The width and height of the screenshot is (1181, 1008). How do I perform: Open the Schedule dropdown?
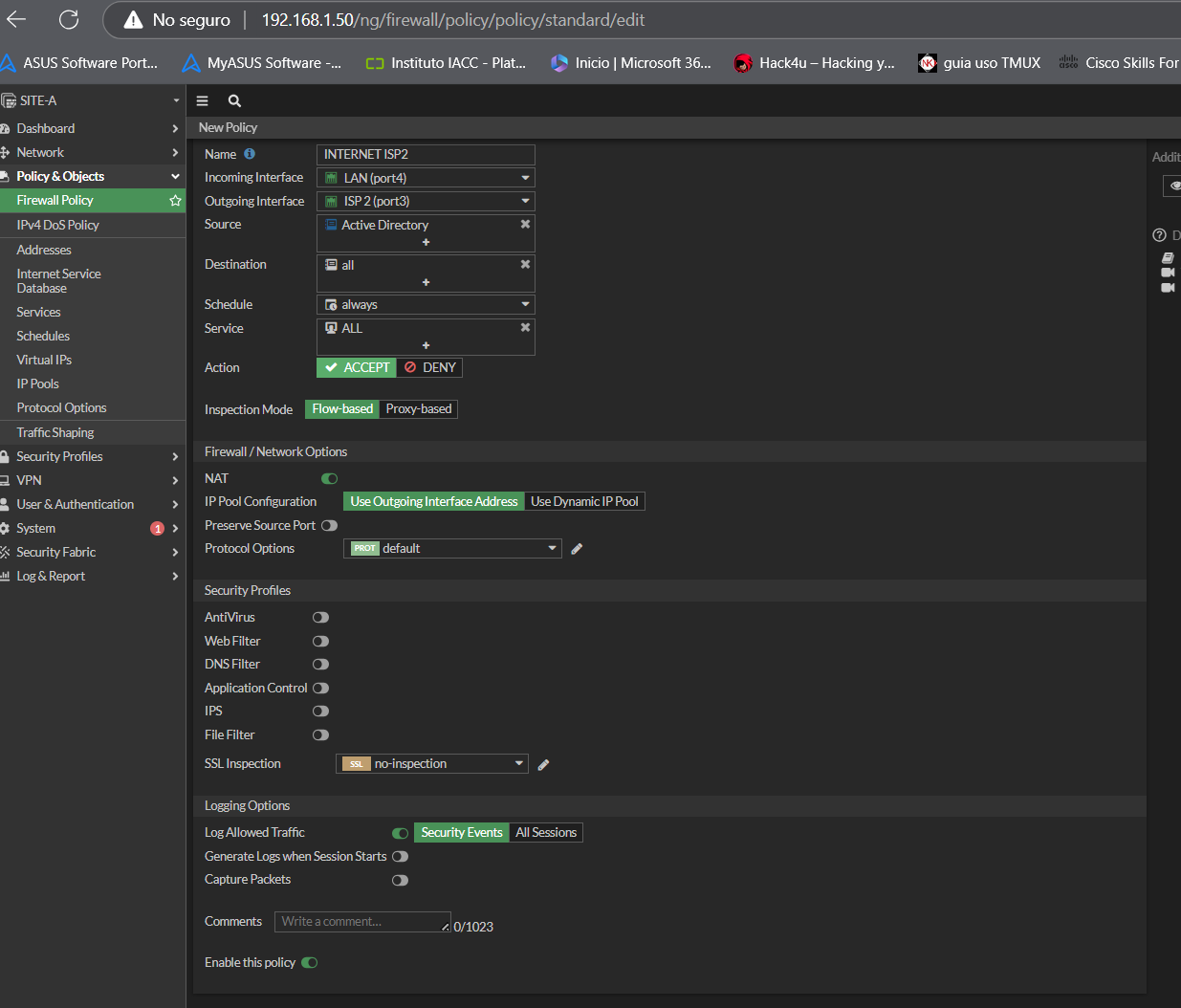tap(426, 305)
